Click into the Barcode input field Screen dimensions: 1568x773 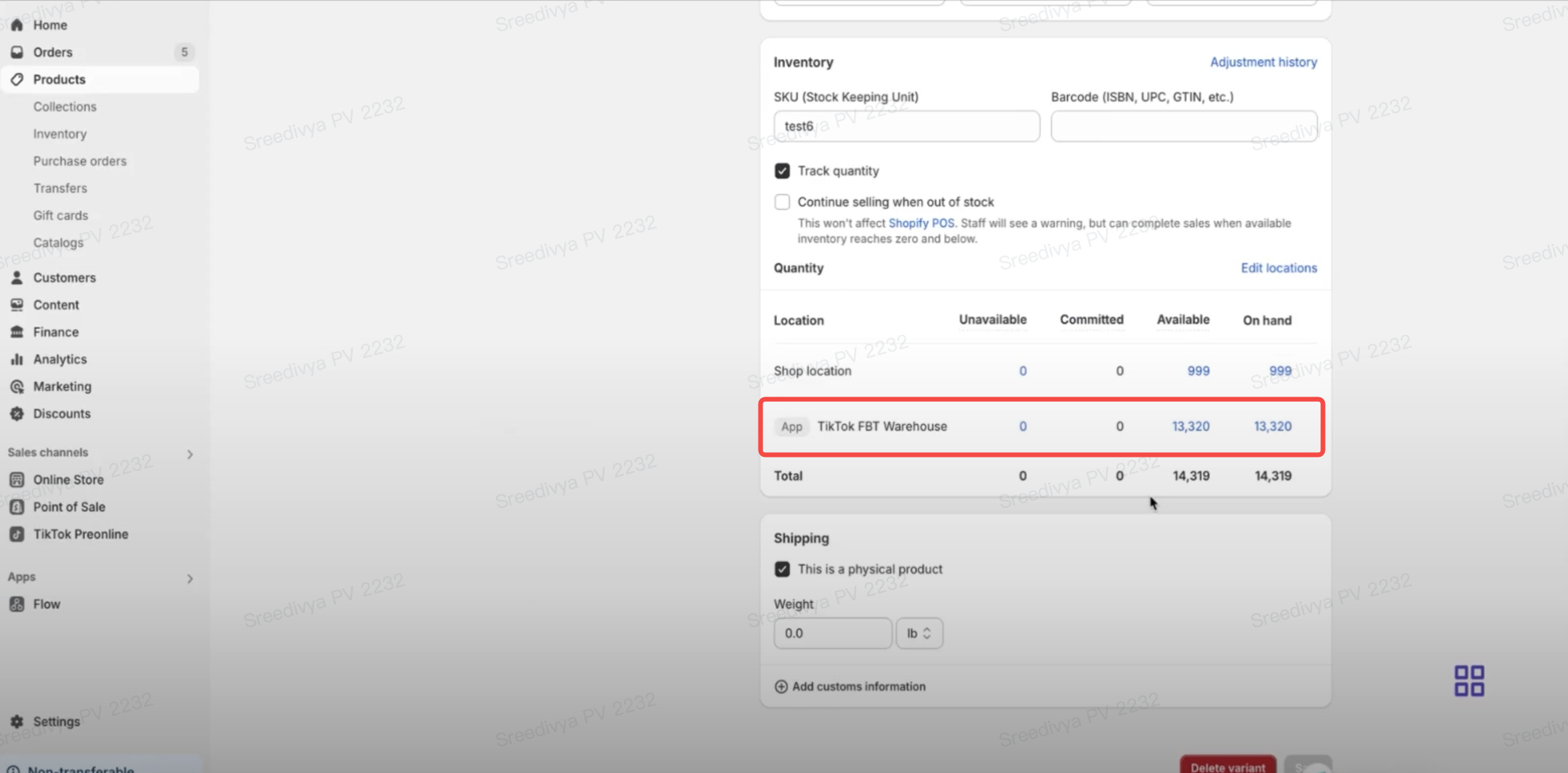coord(1184,126)
